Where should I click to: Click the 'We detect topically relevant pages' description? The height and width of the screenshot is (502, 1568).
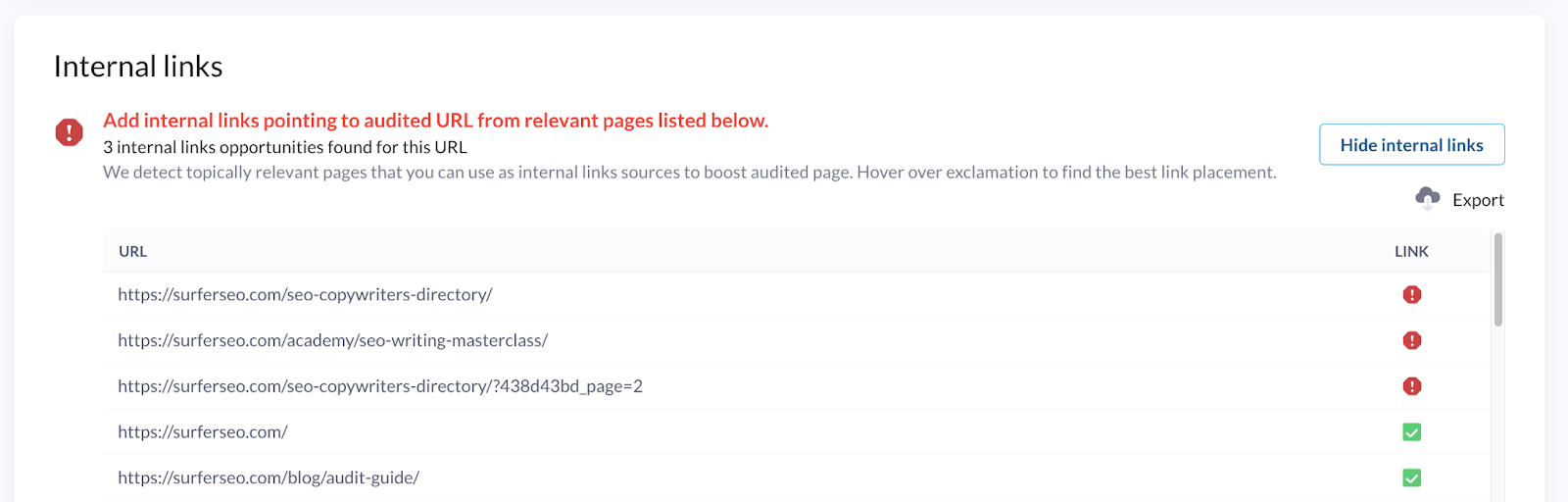coord(690,173)
